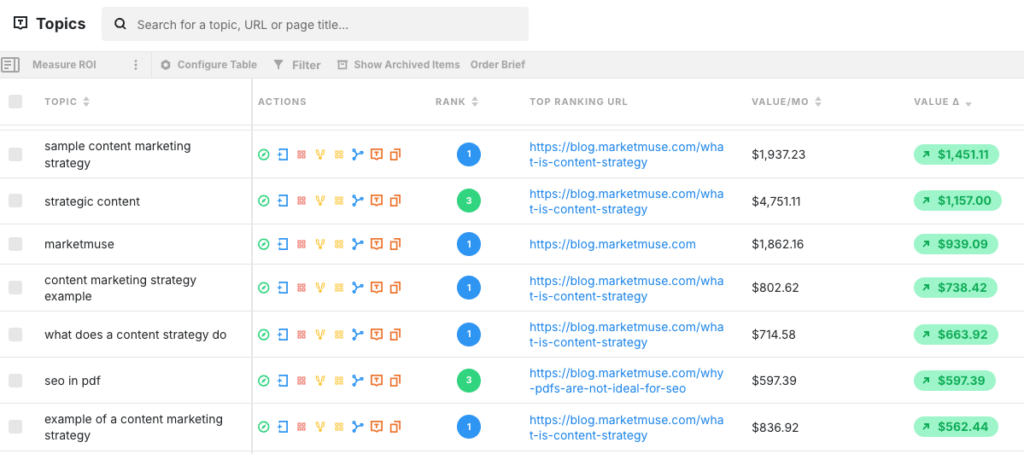The image size is (1024, 454).
Task: Click the $939.09 value change badge
Action: (x=956, y=244)
